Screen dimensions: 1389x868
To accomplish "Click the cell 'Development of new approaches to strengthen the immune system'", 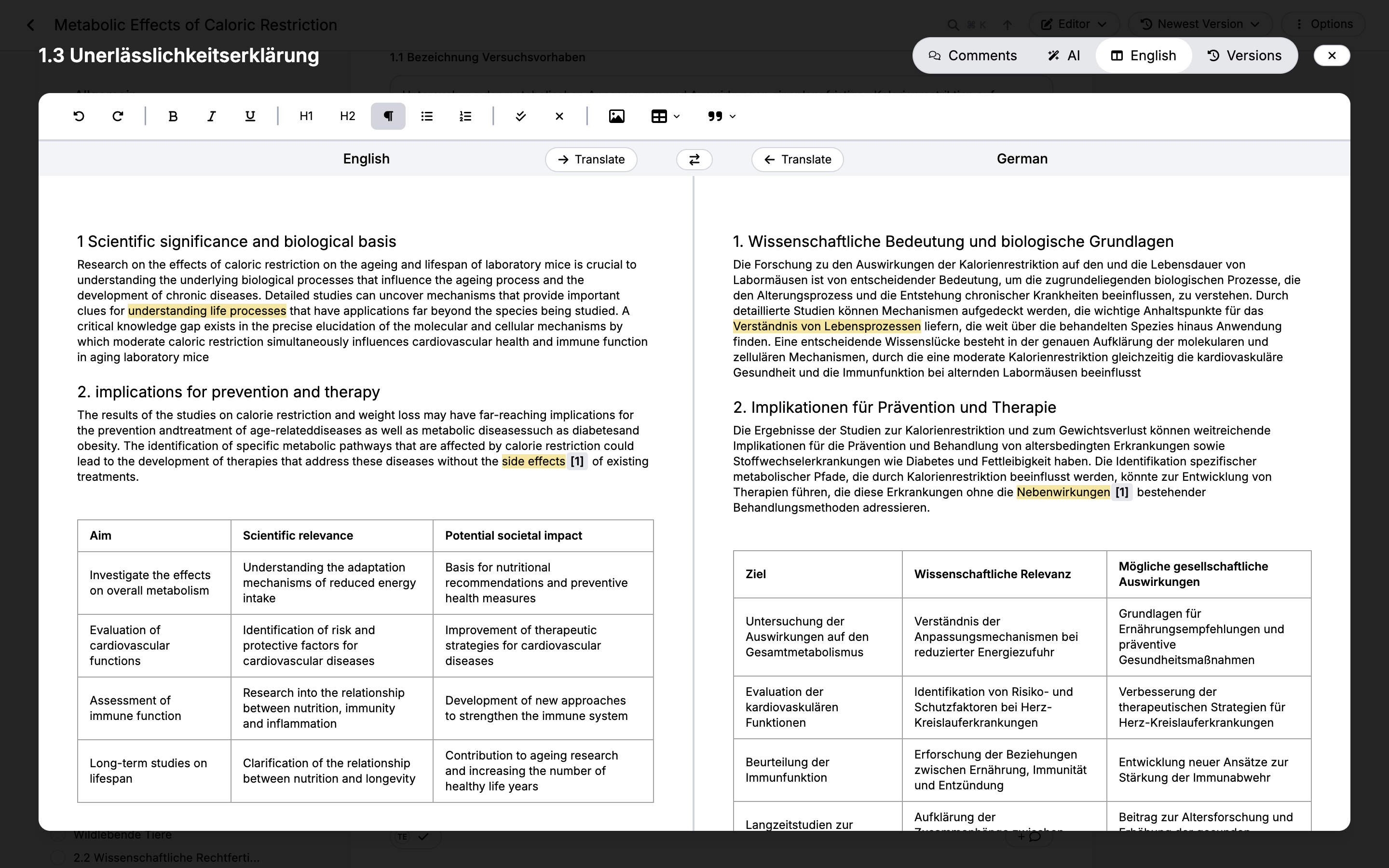I will 543,708.
